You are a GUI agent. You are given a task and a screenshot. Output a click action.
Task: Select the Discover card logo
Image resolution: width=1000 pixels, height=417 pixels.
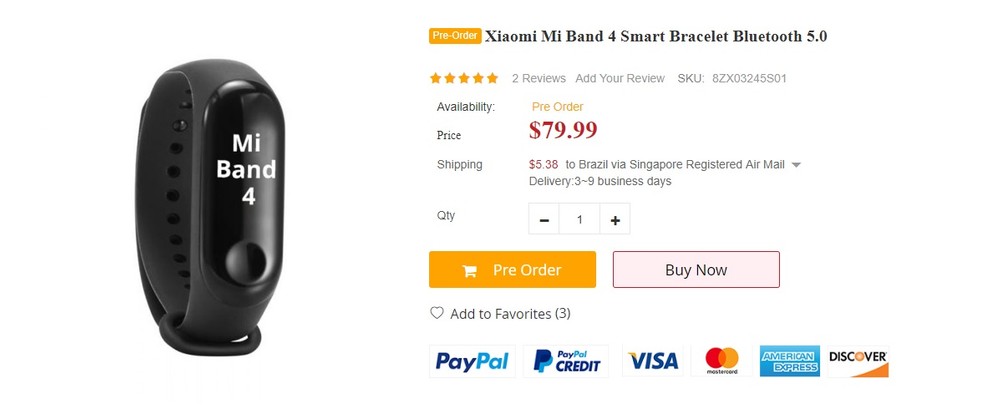point(858,361)
